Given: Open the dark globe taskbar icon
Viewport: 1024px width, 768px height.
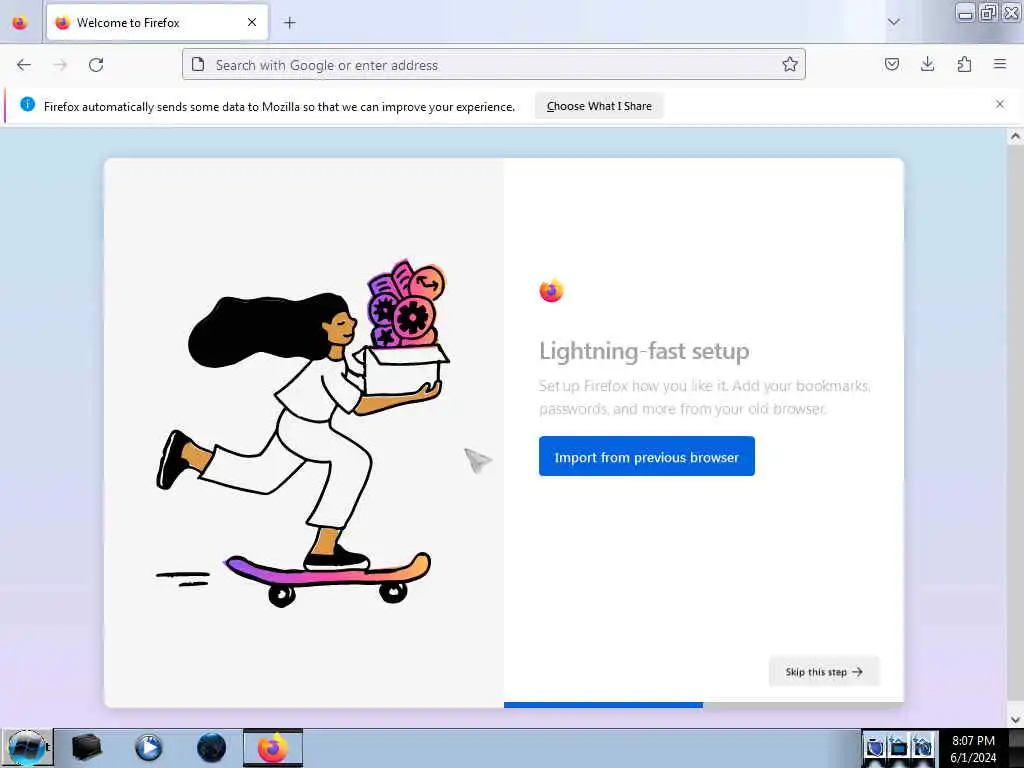Looking at the screenshot, I should click(x=211, y=748).
